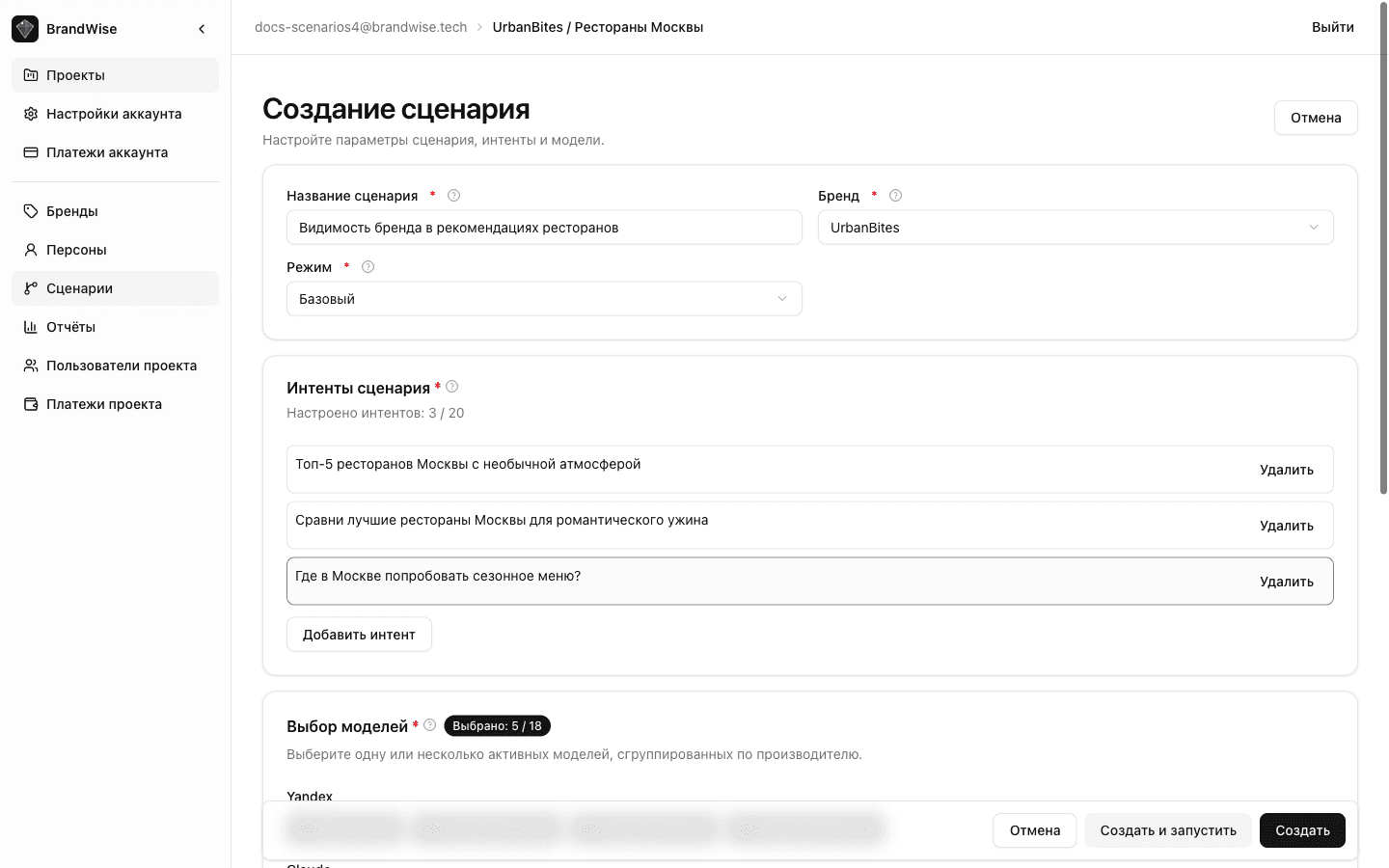Click the intent field about сезонное меню

click(675, 581)
